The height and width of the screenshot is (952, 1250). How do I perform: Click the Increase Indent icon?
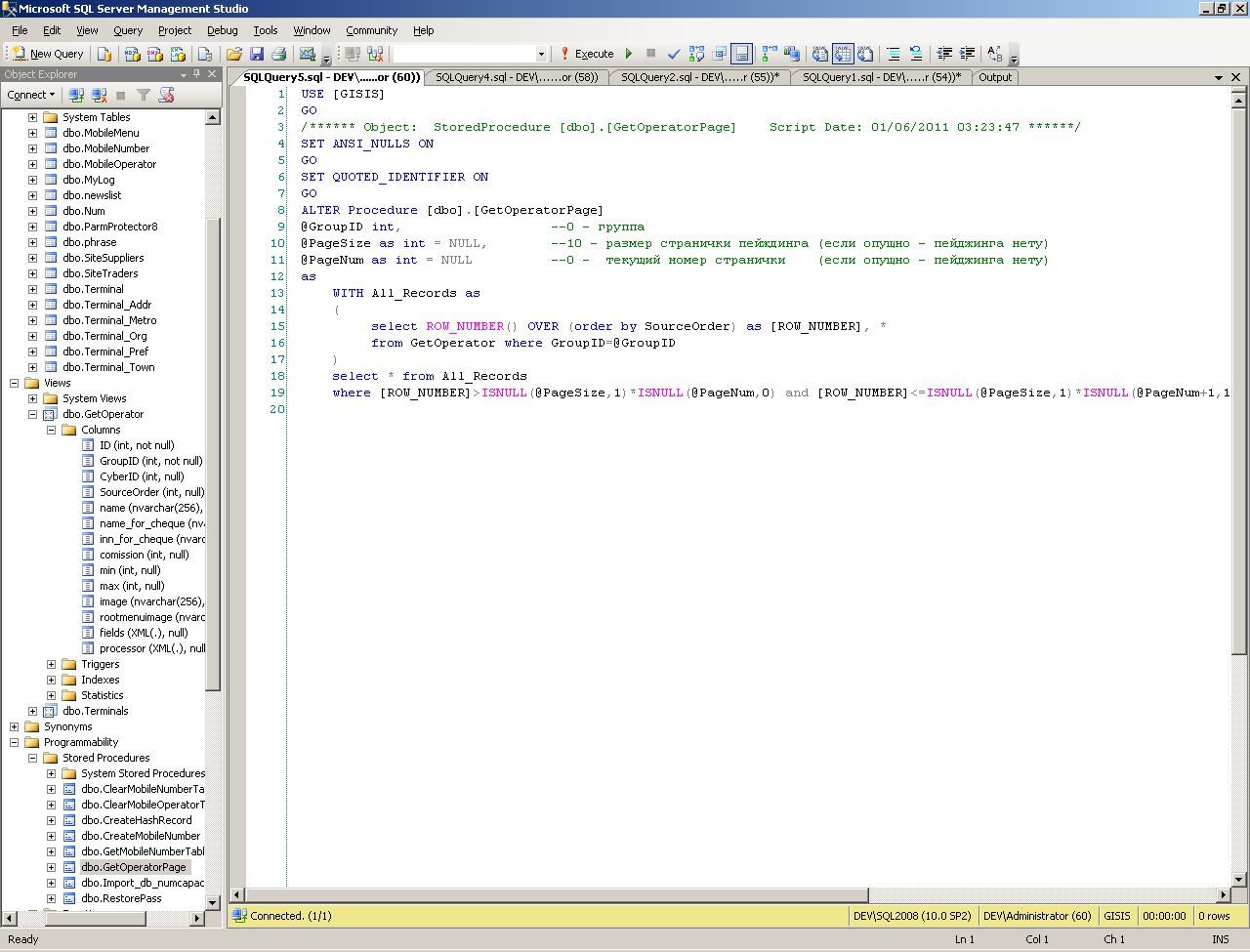(967, 54)
